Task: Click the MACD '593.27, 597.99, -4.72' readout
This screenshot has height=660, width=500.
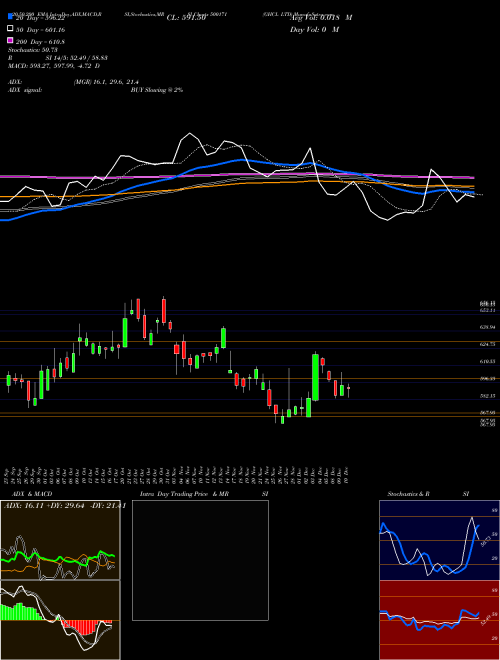Action: [x=61, y=66]
